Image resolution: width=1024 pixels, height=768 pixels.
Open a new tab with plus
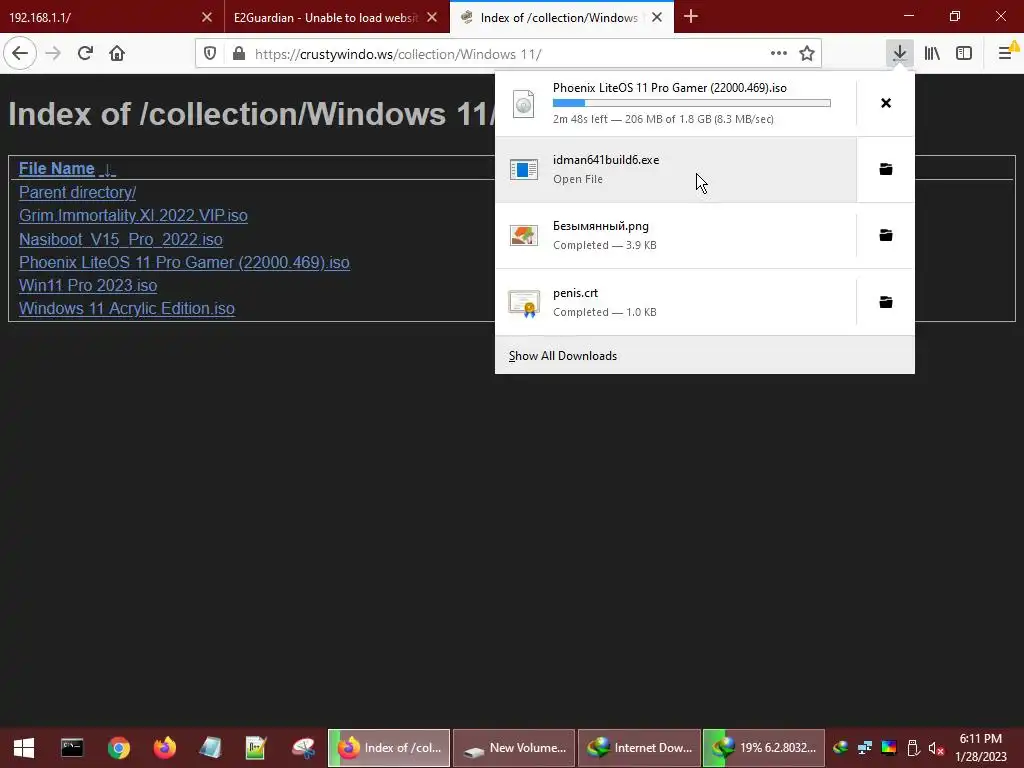[691, 17]
